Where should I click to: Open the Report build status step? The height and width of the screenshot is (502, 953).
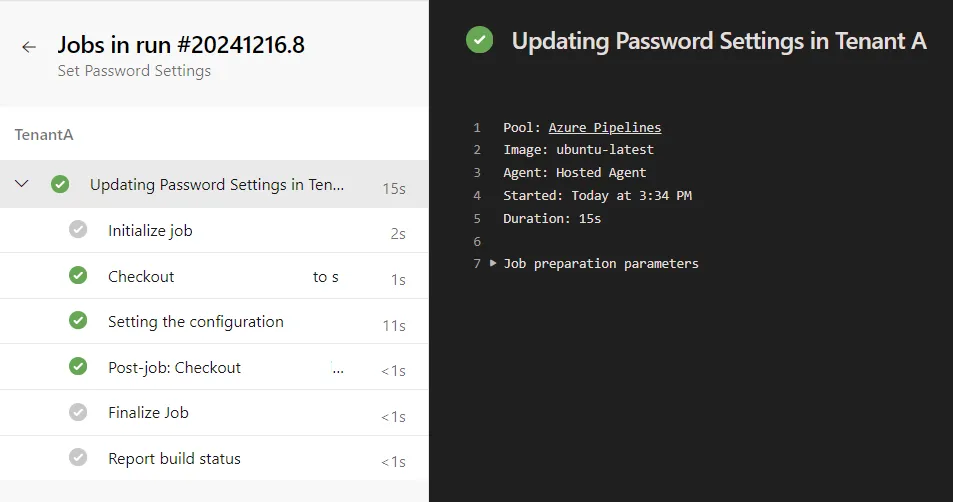[174, 458]
